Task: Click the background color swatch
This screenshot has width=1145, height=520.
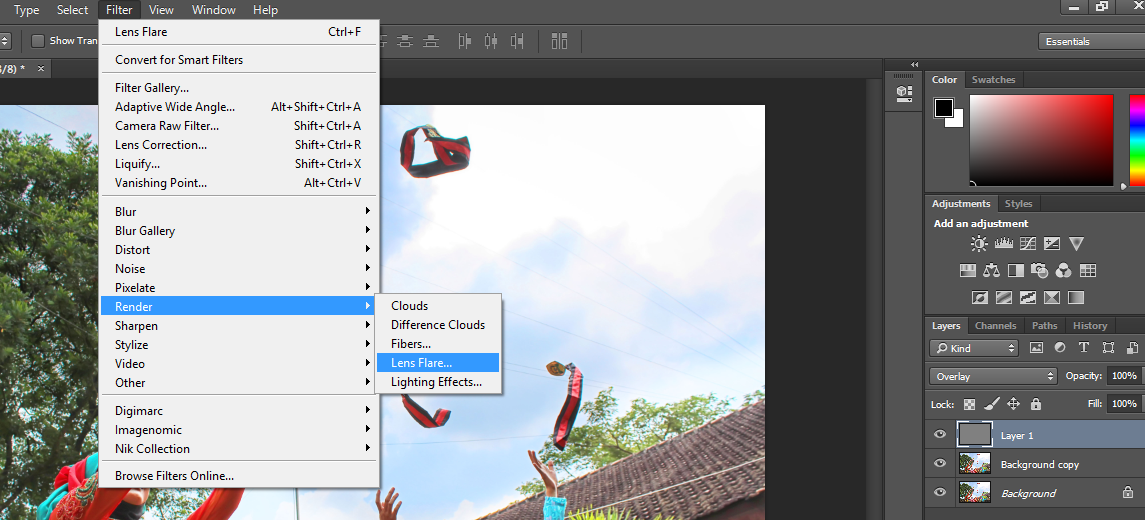Action: 956,121
